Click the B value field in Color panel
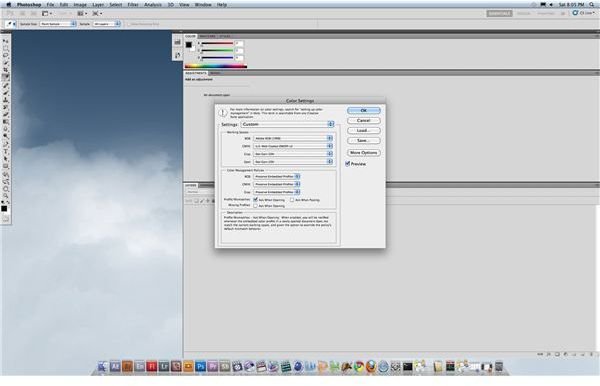 (x=239, y=58)
